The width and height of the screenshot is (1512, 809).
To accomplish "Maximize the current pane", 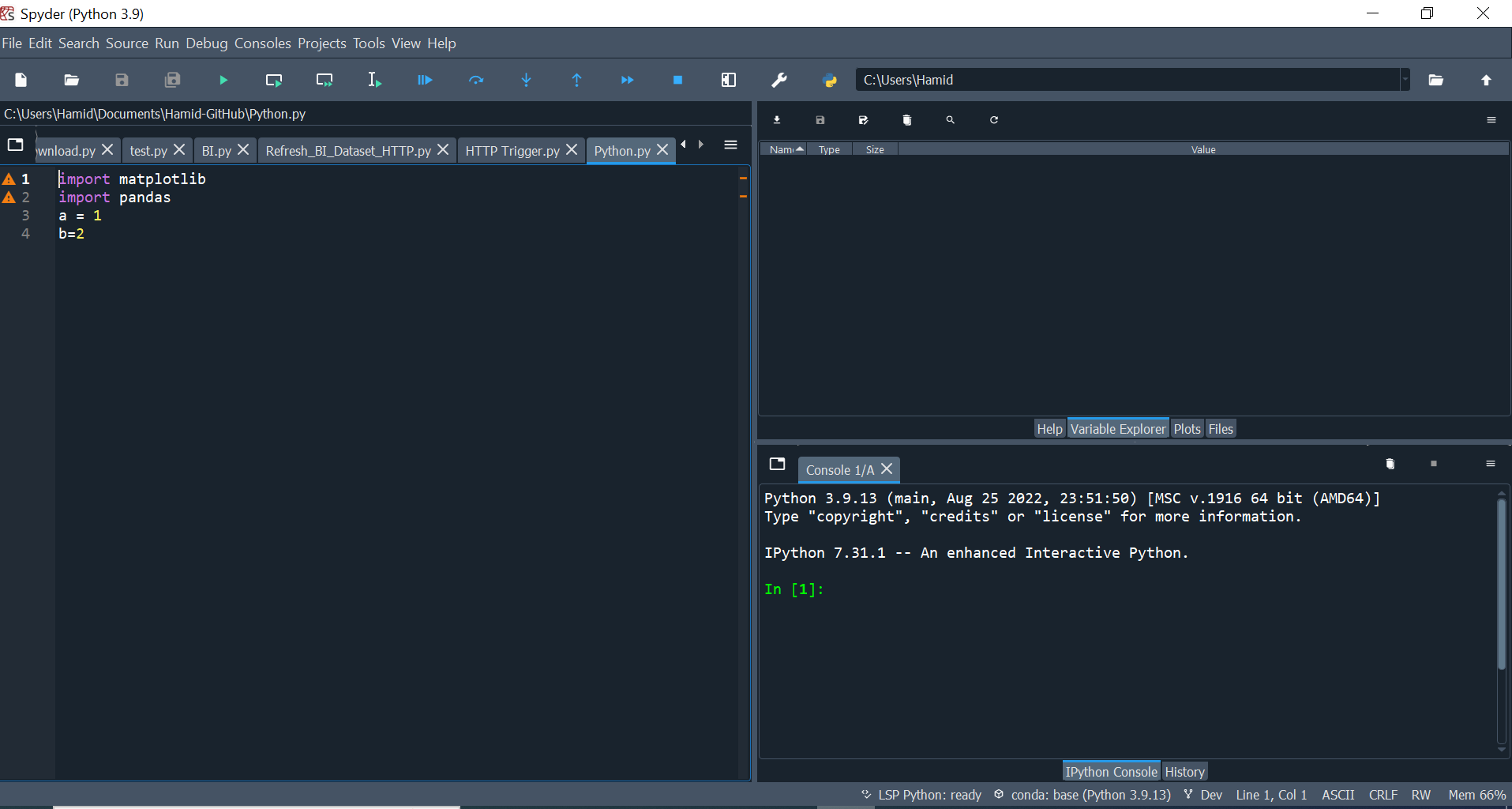I will pyautogui.click(x=729, y=80).
